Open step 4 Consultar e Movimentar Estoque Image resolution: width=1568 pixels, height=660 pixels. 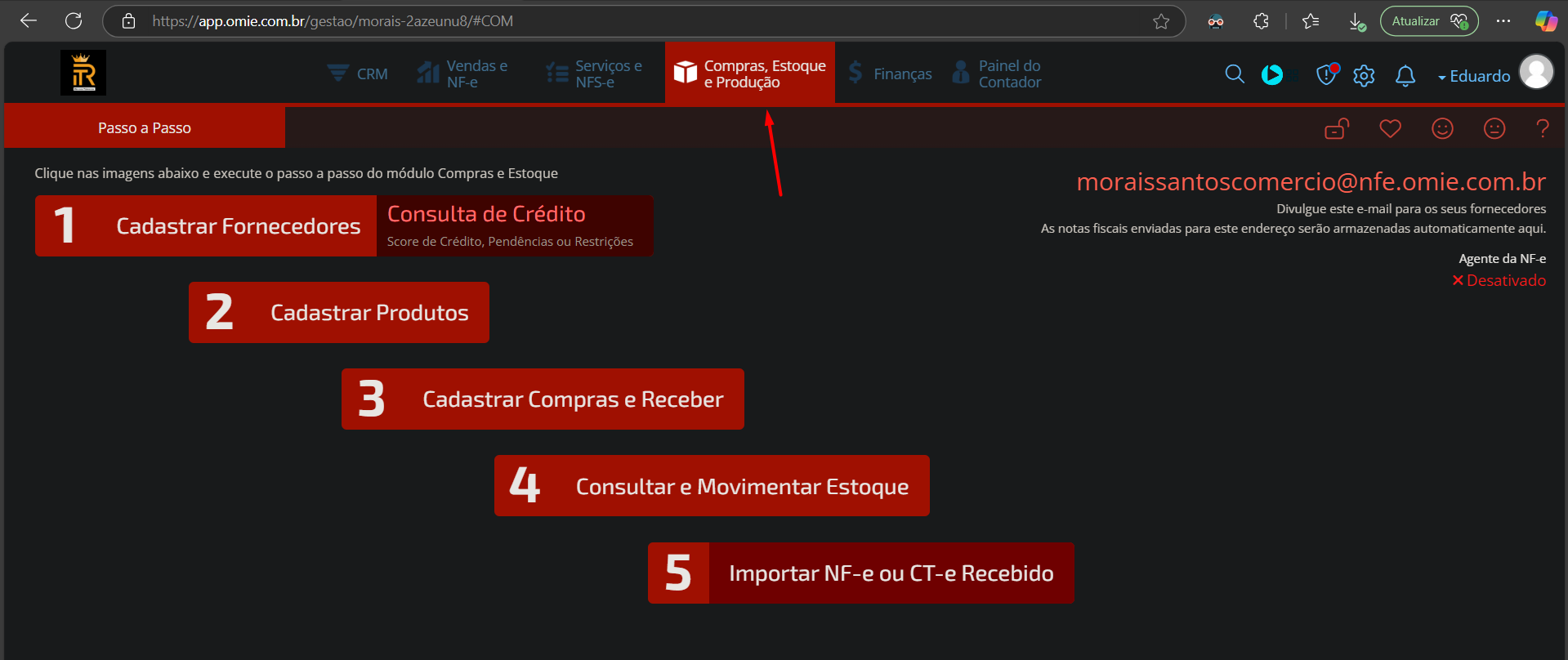pyautogui.click(x=712, y=485)
